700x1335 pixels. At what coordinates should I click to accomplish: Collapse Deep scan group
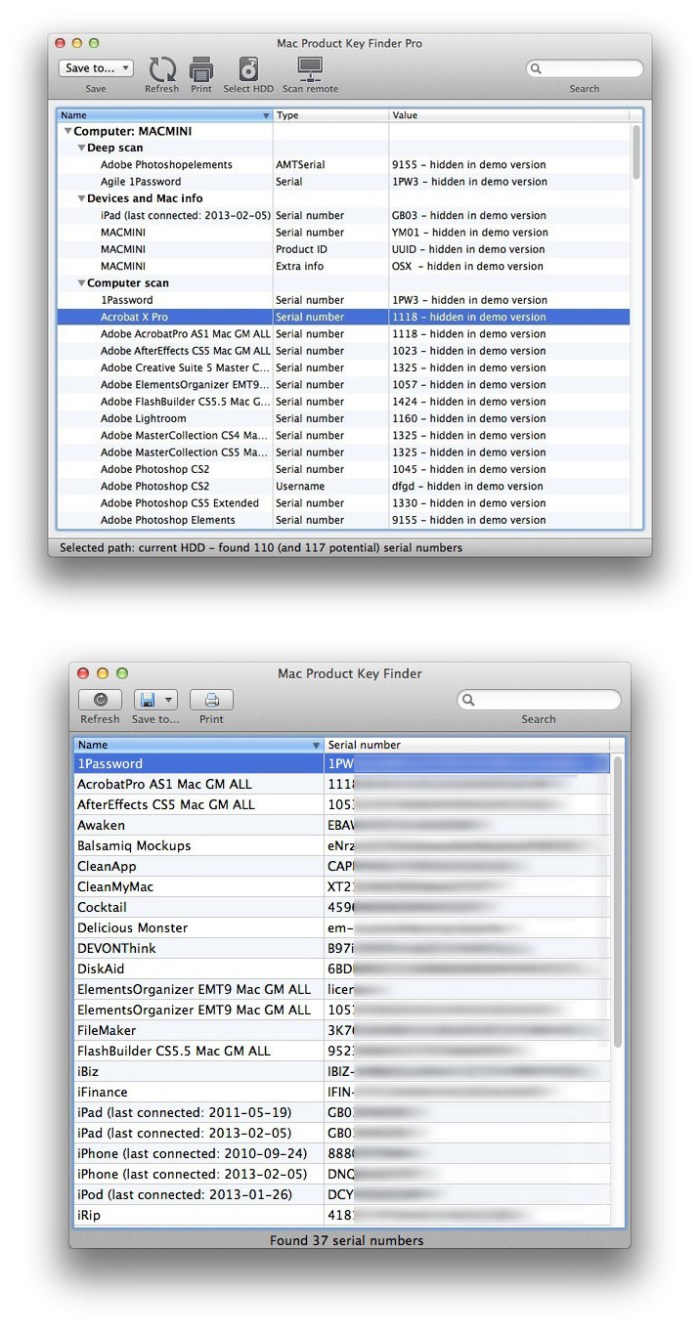(81, 148)
